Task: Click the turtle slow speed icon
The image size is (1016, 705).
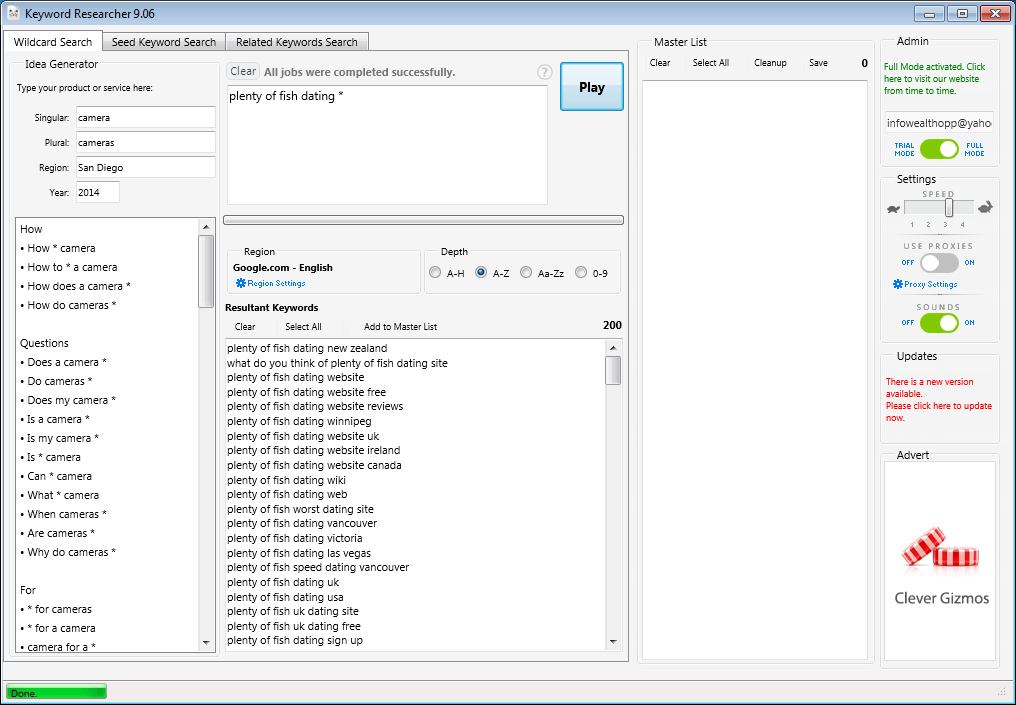Action: click(x=894, y=209)
